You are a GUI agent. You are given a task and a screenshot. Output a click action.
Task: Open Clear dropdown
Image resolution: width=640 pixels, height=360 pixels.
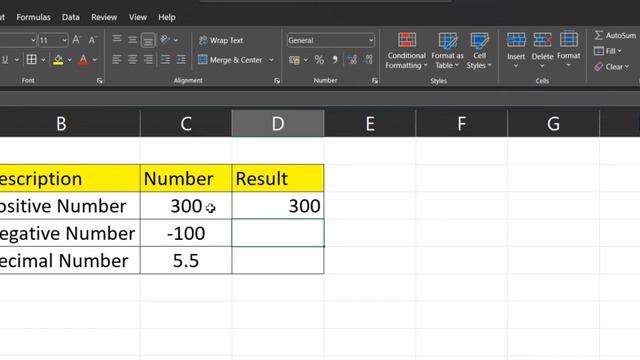[611, 67]
